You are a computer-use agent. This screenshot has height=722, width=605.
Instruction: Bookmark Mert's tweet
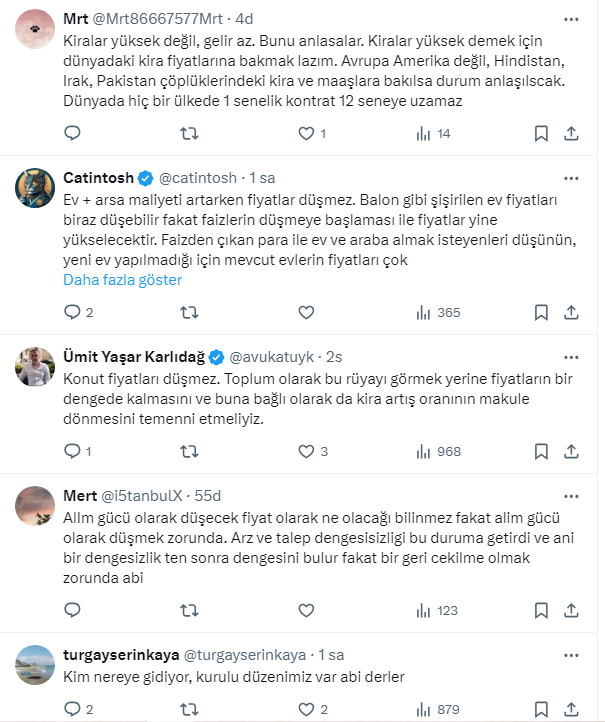[541, 609]
